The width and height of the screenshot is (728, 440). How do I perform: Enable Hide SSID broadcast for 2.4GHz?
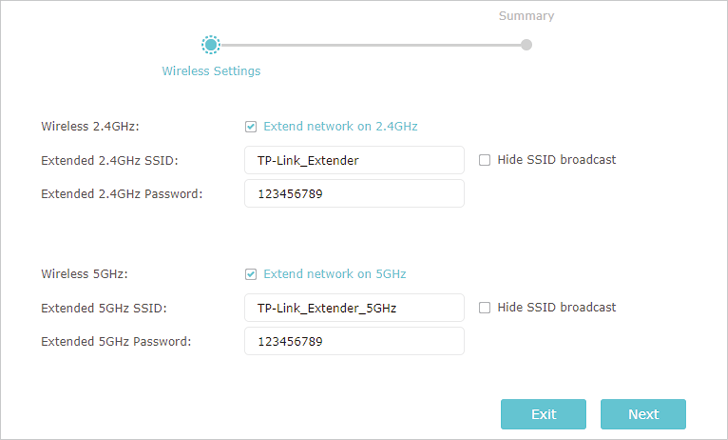(484, 160)
